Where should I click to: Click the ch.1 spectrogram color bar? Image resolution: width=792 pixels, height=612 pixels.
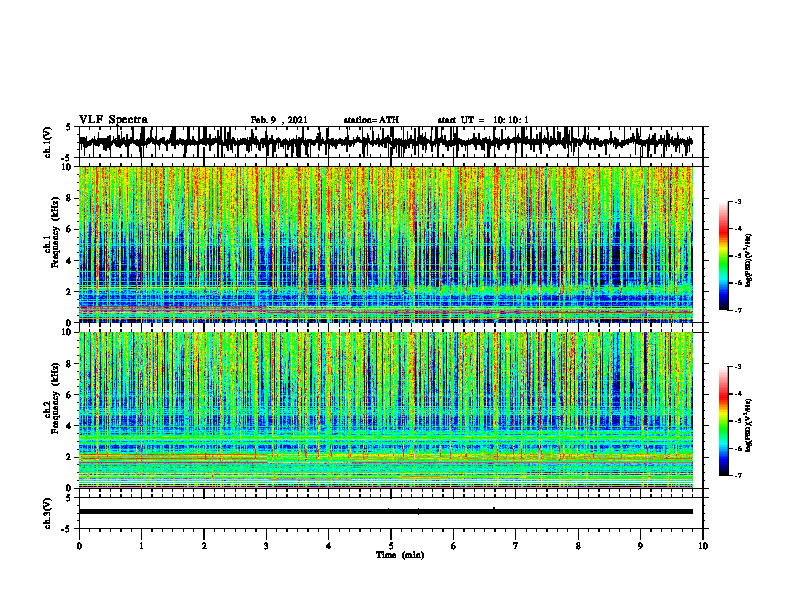723,256
